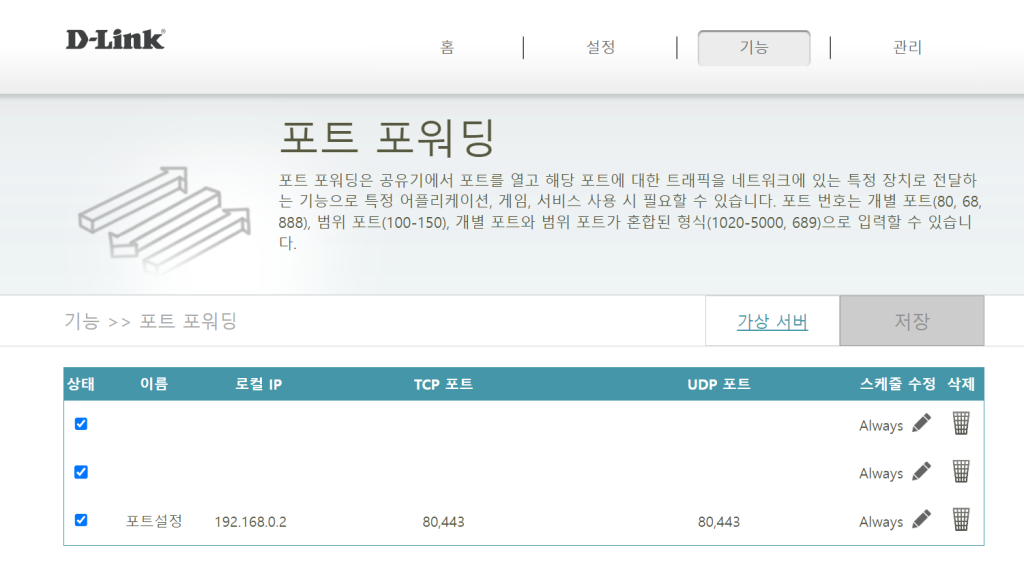Open the 관리 menu
This screenshot has height=563, width=1024.
pos(907,48)
